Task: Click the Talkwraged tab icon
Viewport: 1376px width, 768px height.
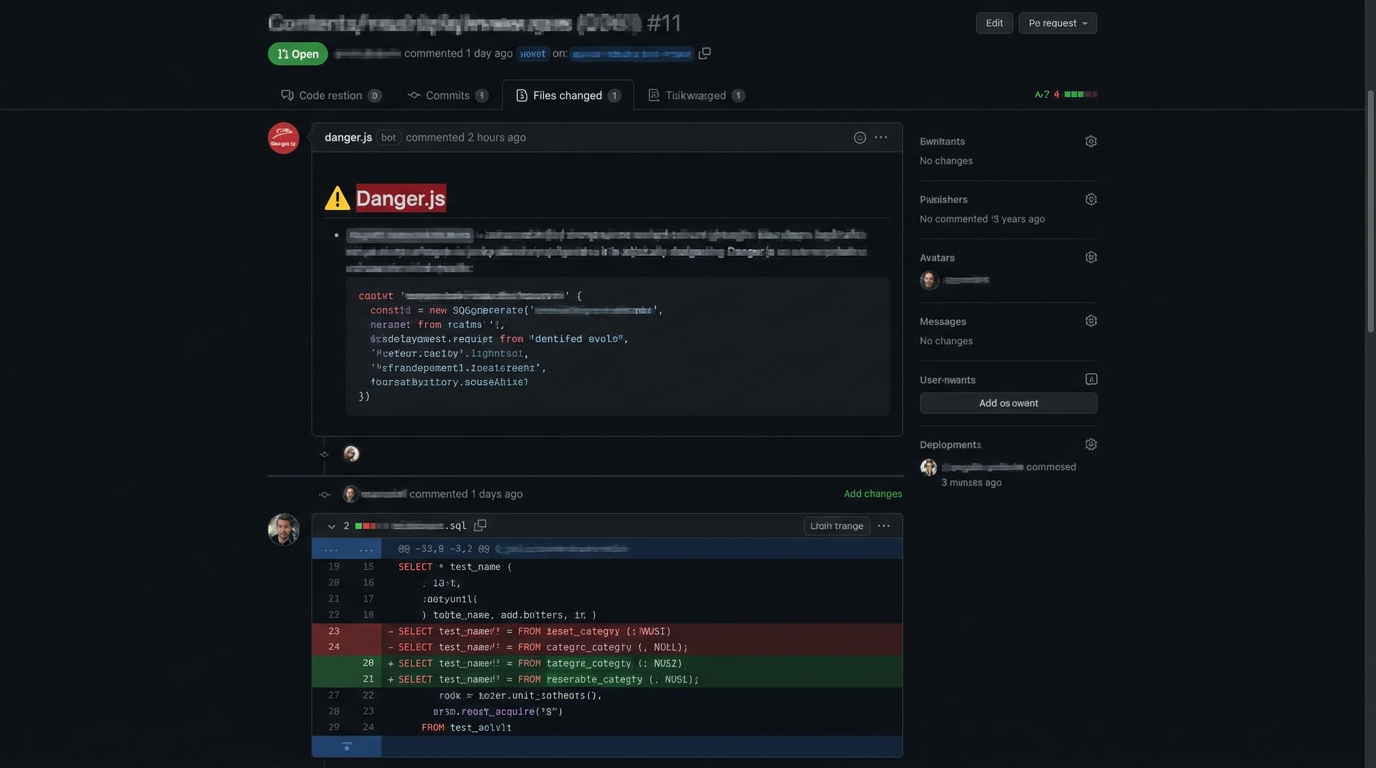Action: click(653, 95)
